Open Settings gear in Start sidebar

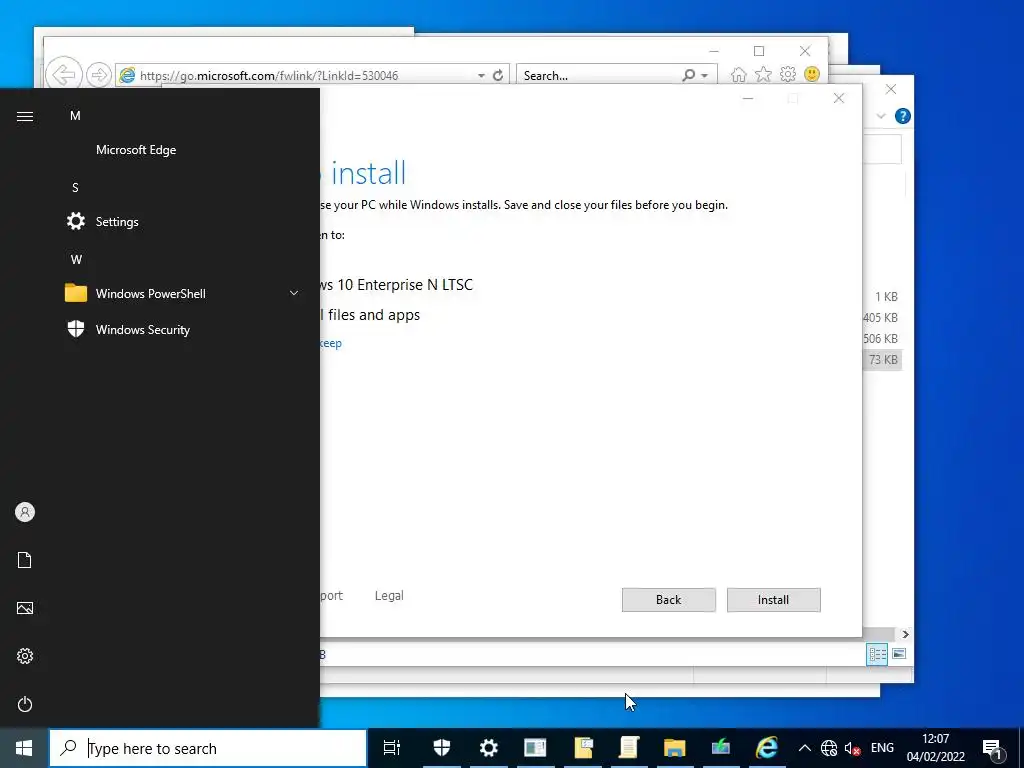click(25, 656)
